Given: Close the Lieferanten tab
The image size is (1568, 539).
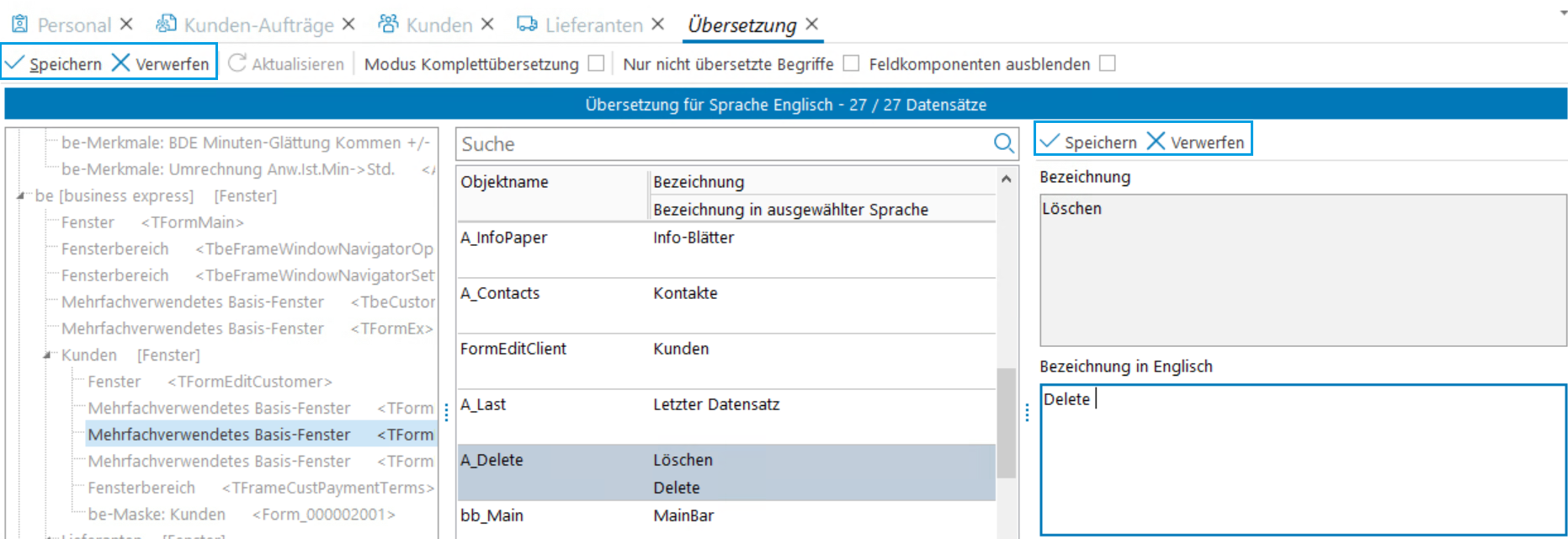Looking at the screenshot, I should (x=657, y=24).
